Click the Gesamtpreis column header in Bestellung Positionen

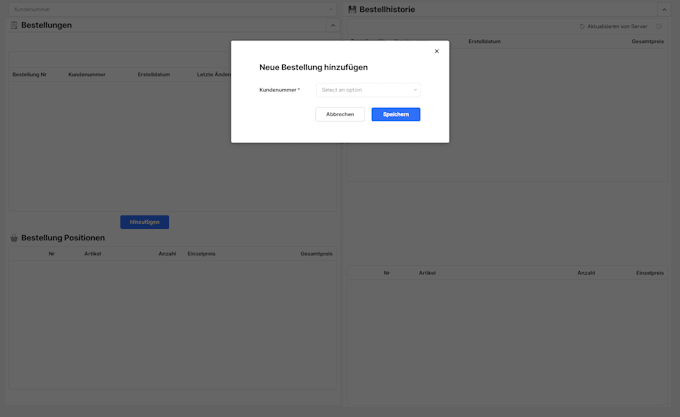click(x=316, y=254)
